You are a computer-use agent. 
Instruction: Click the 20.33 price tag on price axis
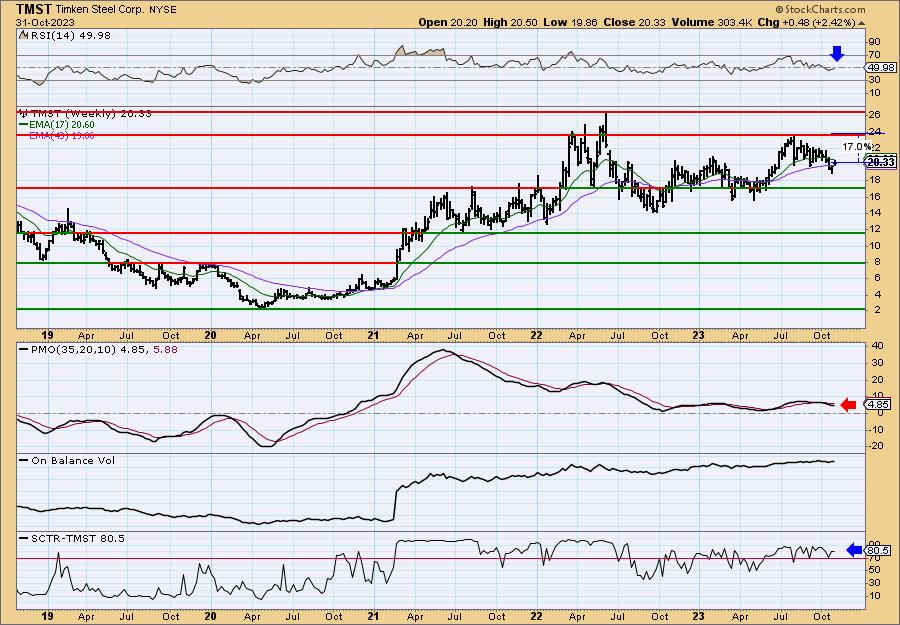880,162
